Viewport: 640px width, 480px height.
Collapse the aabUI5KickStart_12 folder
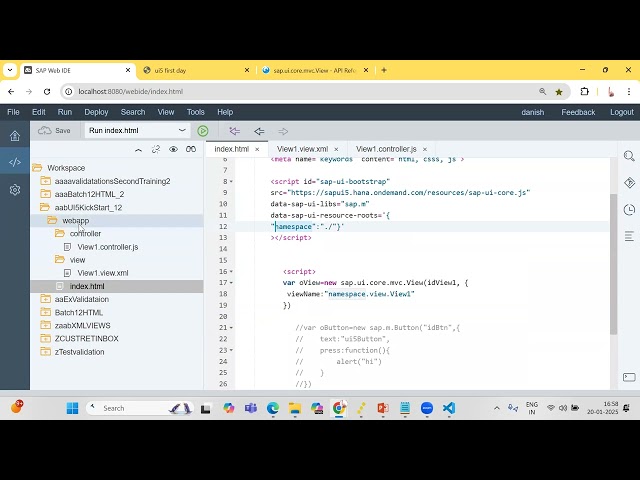(x=45, y=207)
